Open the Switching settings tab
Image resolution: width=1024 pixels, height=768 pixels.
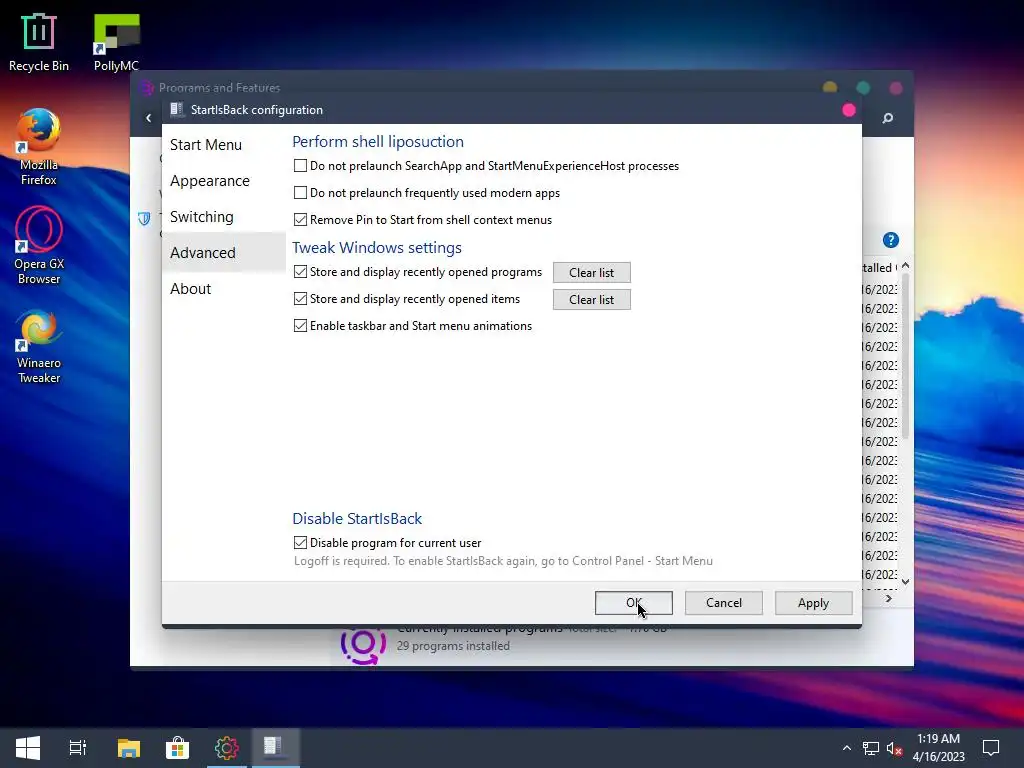(223, 217)
